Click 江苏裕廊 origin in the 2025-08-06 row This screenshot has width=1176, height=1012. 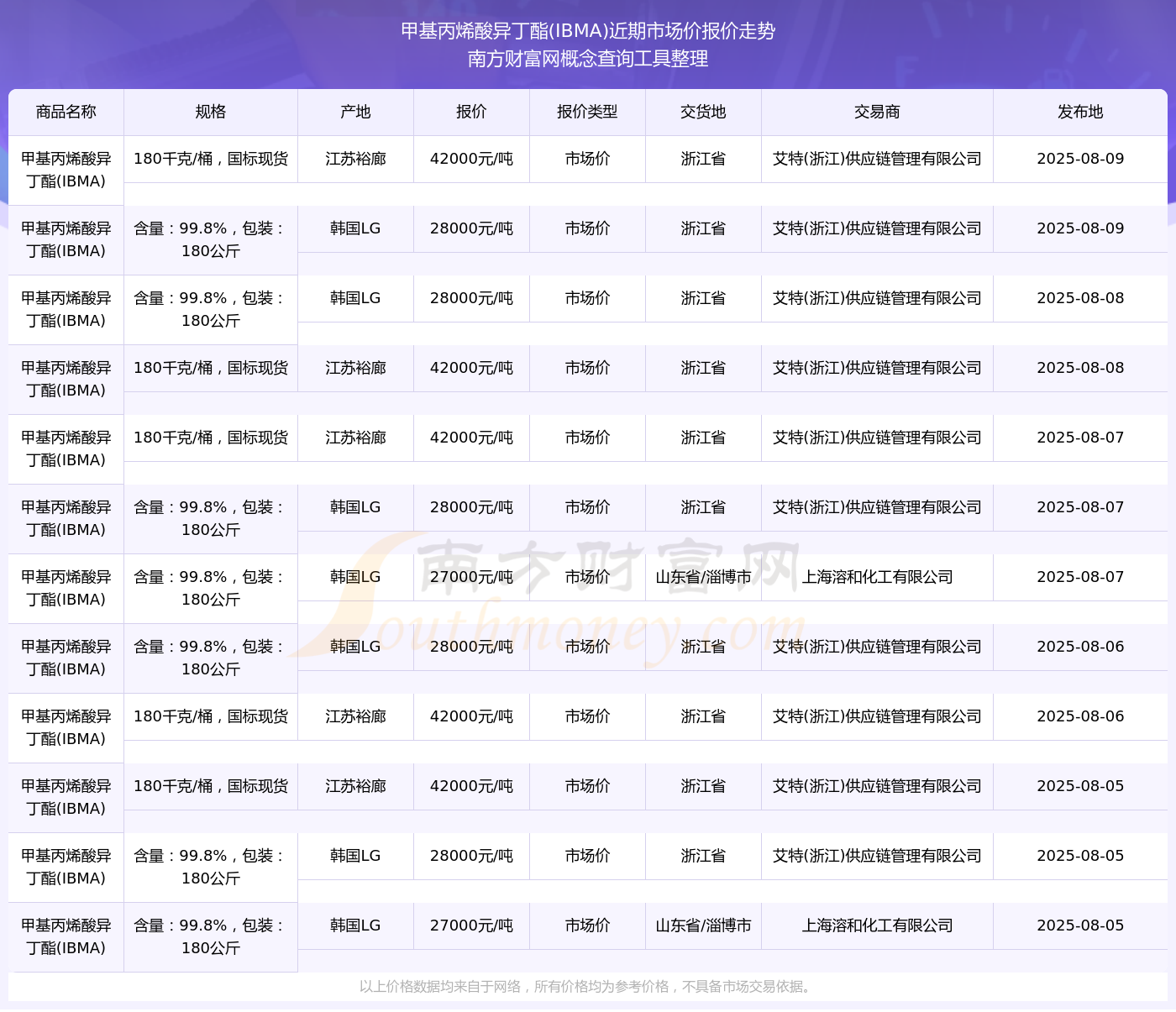pos(355,716)
